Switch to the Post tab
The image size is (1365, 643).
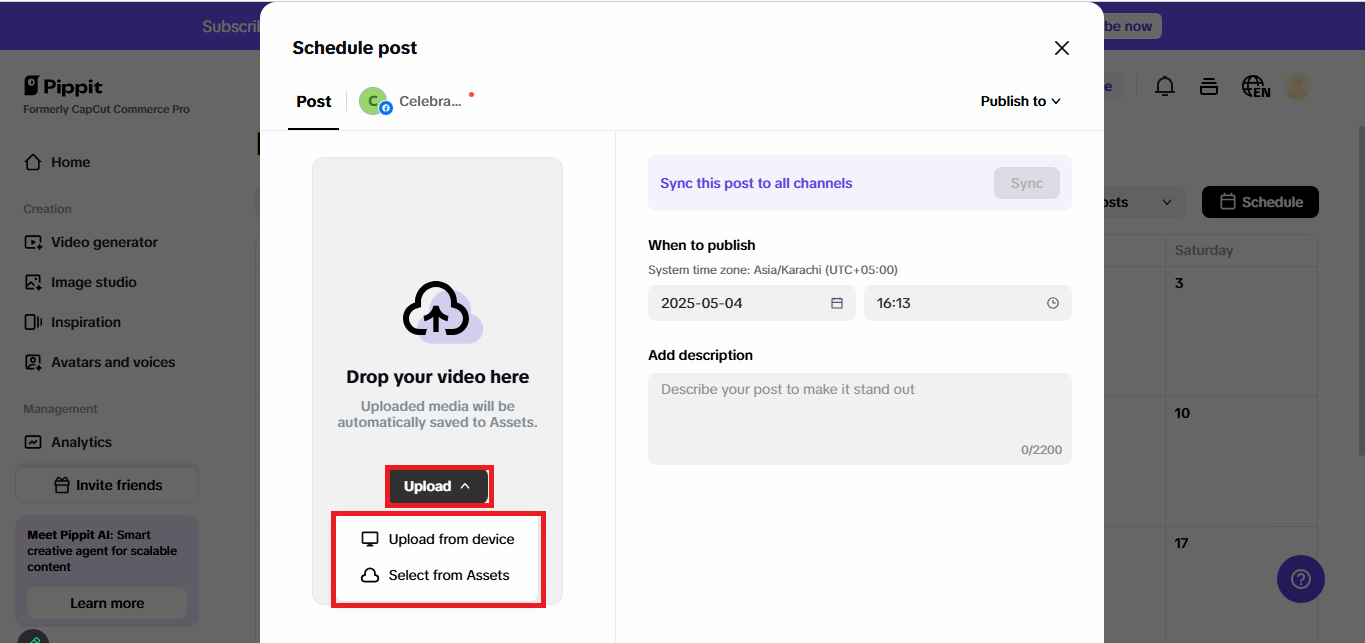tap(314, 101)
